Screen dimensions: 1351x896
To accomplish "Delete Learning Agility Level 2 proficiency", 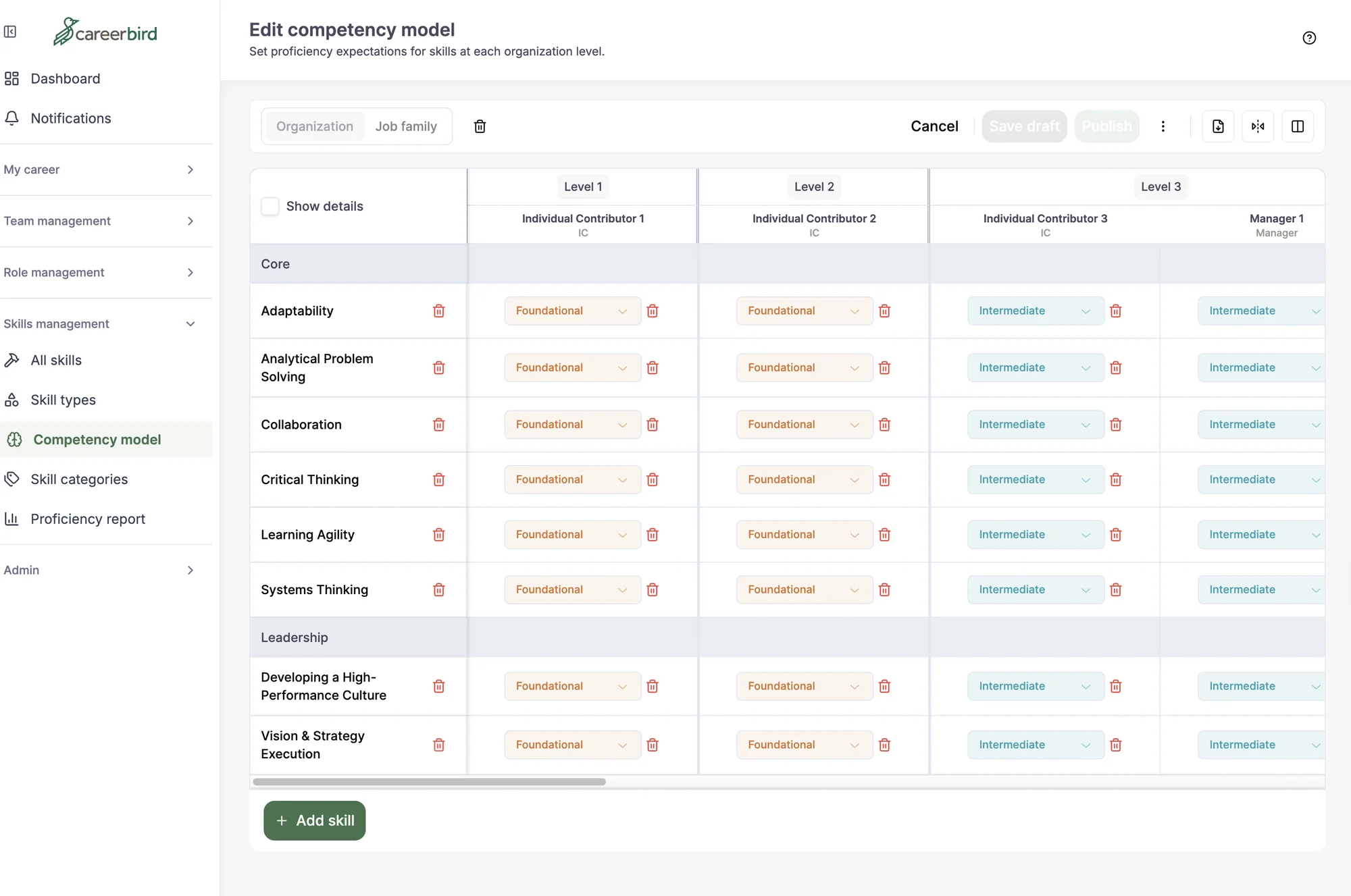I will click(885, 535).
